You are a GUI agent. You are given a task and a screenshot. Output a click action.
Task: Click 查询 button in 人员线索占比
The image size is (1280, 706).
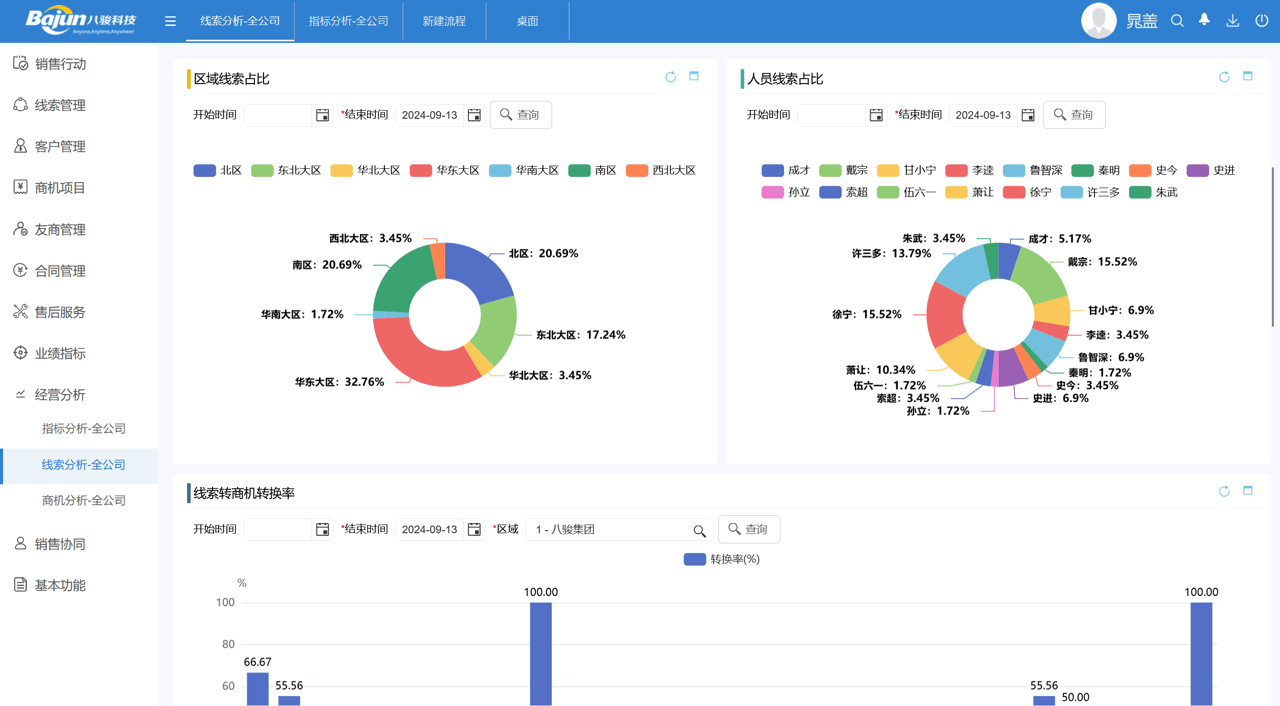[x=1074, y=115]
